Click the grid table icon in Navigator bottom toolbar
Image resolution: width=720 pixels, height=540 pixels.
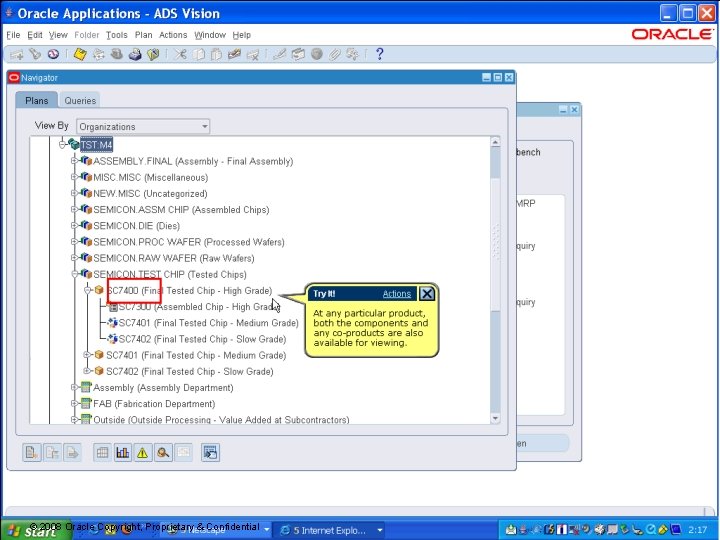[x=102, y=453]
